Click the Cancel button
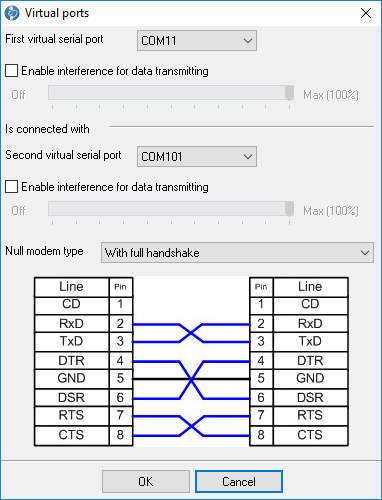Image resolution: width=382 pixels, height=500 pixels. [239, 482]
